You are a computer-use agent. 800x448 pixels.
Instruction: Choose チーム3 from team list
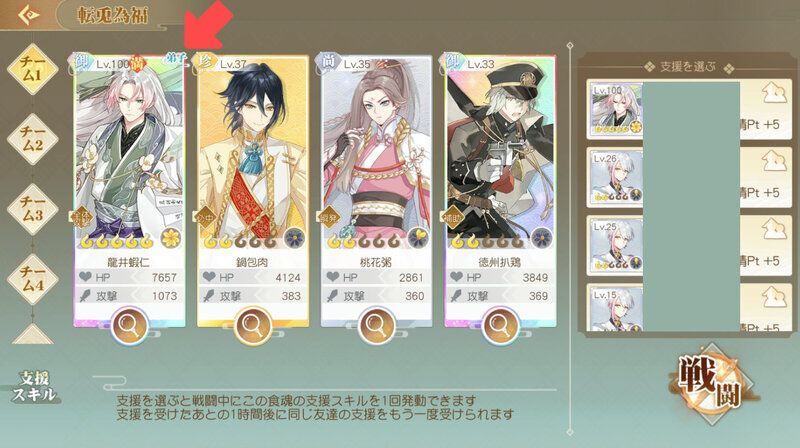coord(32,209)
